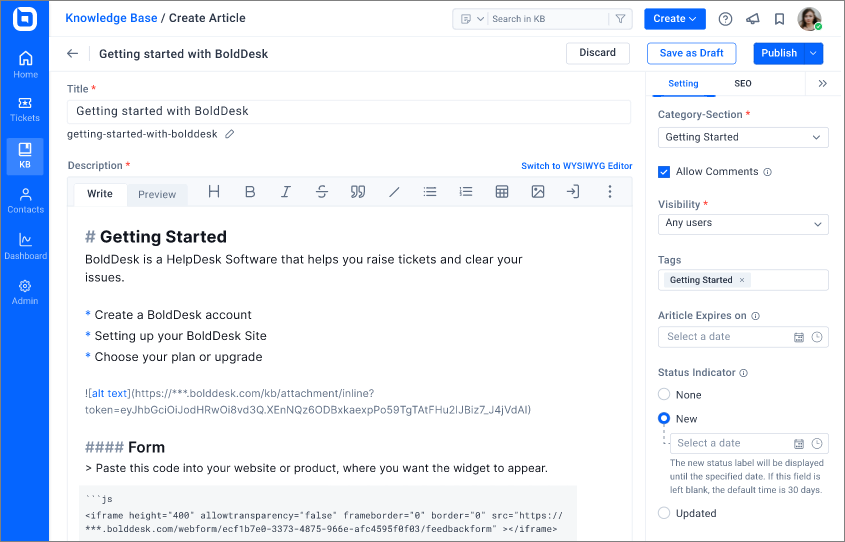Open Publish options arrow

814,53
